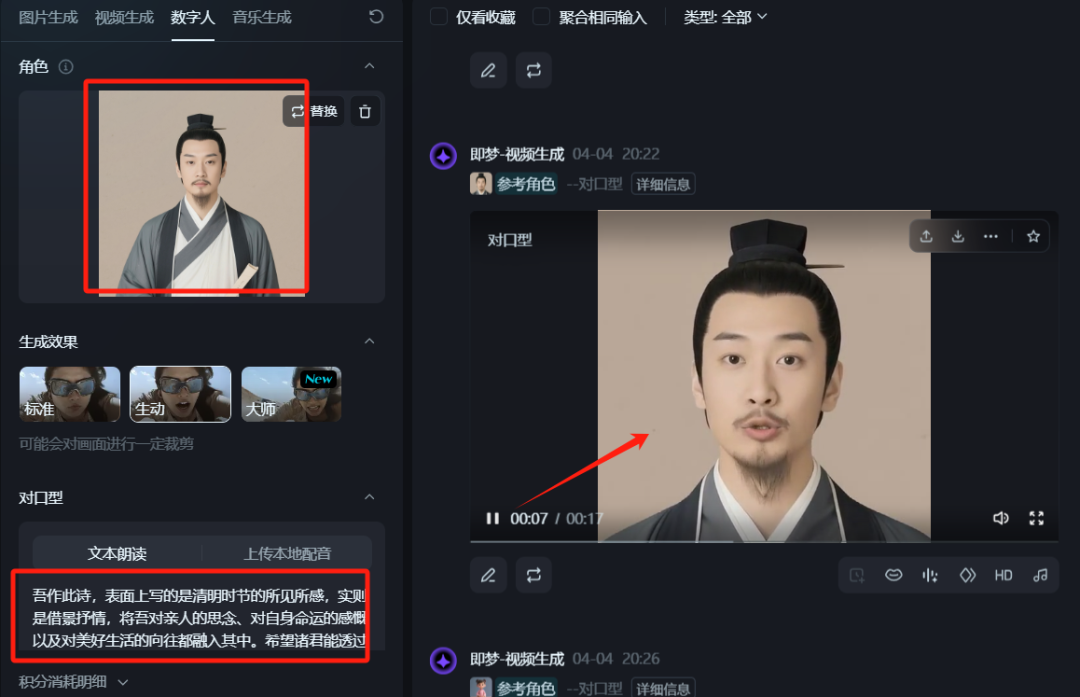Screen dimensions: 1080x697
Task: Favorite the video with the star icon
Action: (x=1032, y=236)
